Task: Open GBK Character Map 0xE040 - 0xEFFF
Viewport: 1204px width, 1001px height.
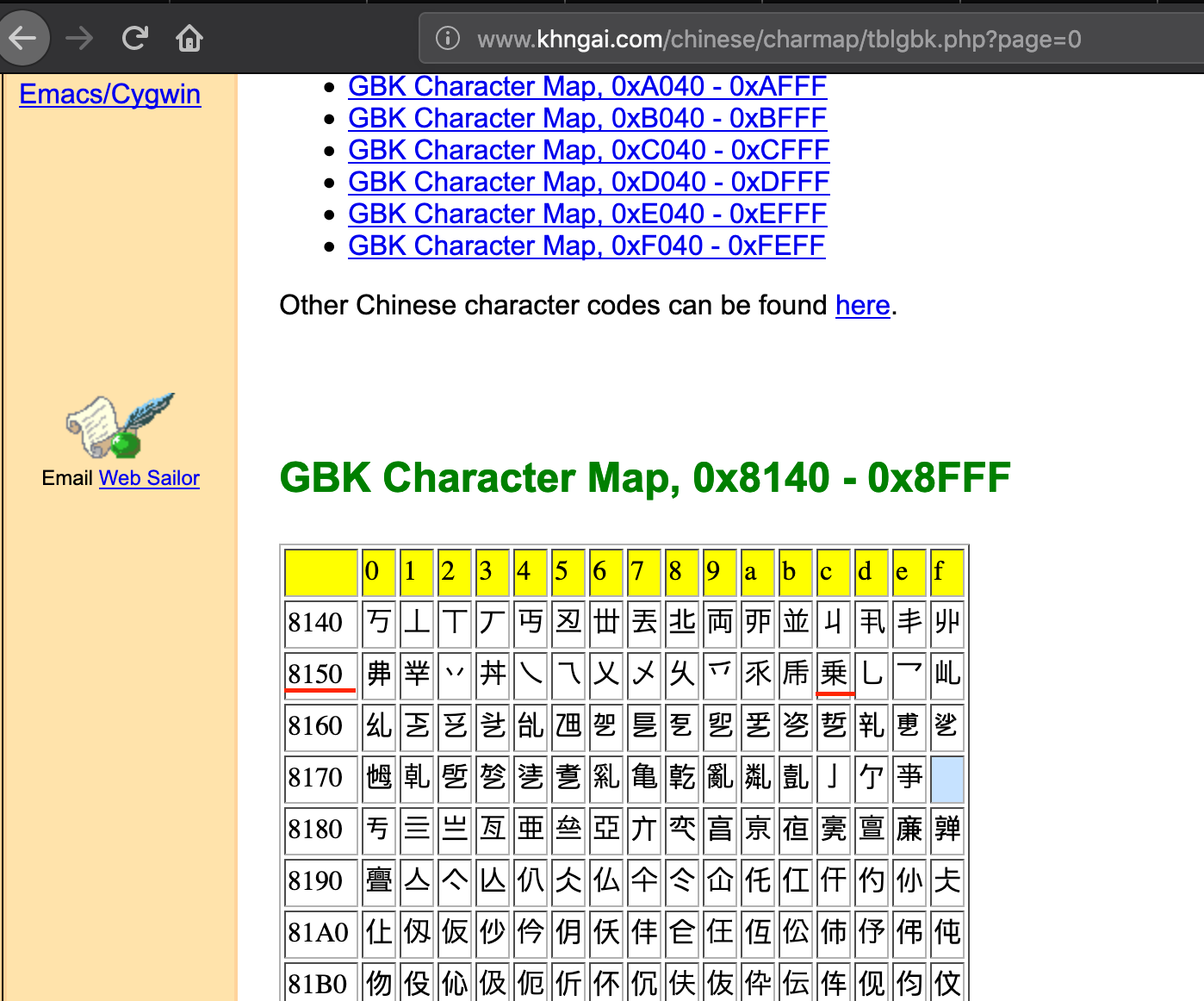Action: [587, 214]
